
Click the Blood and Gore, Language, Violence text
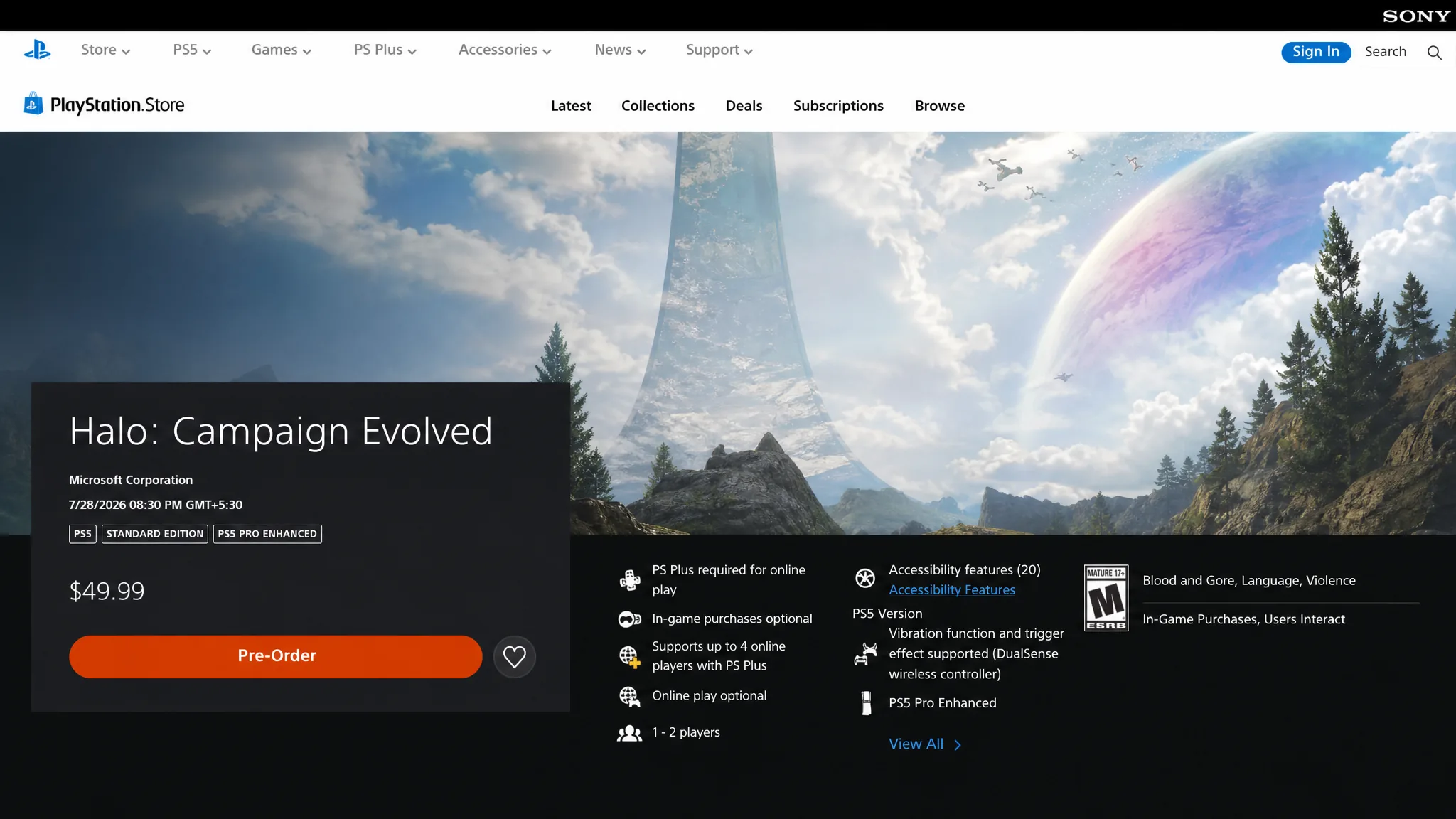(1249, 581)
